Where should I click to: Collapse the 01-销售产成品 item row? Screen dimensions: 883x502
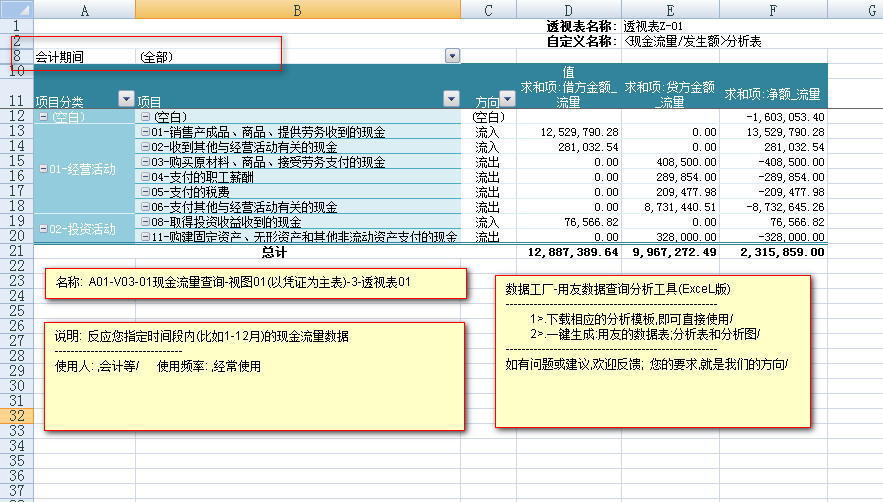point(145,132)
